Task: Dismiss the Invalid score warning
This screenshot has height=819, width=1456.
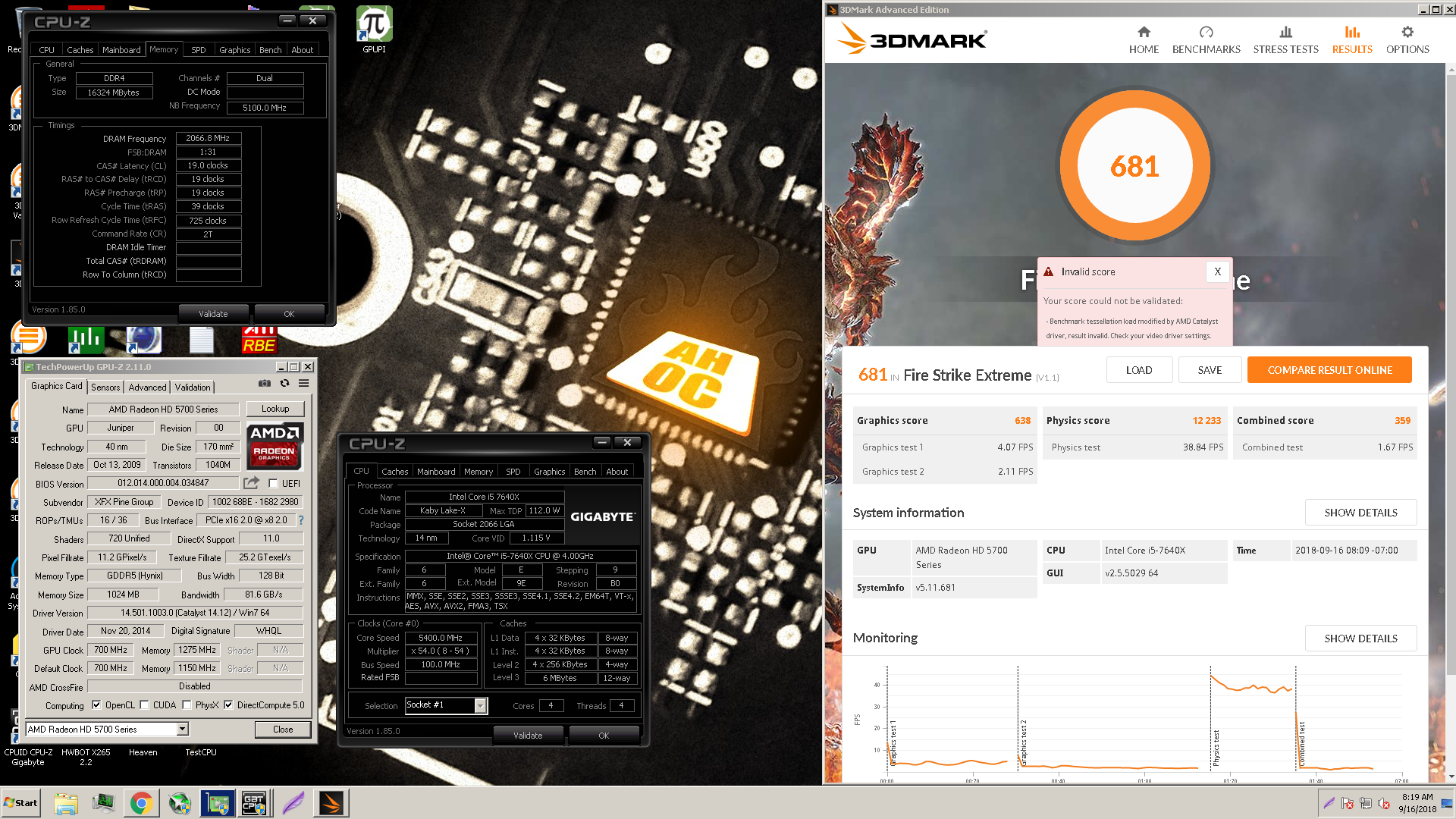Action: click(x=1217, y=271)
